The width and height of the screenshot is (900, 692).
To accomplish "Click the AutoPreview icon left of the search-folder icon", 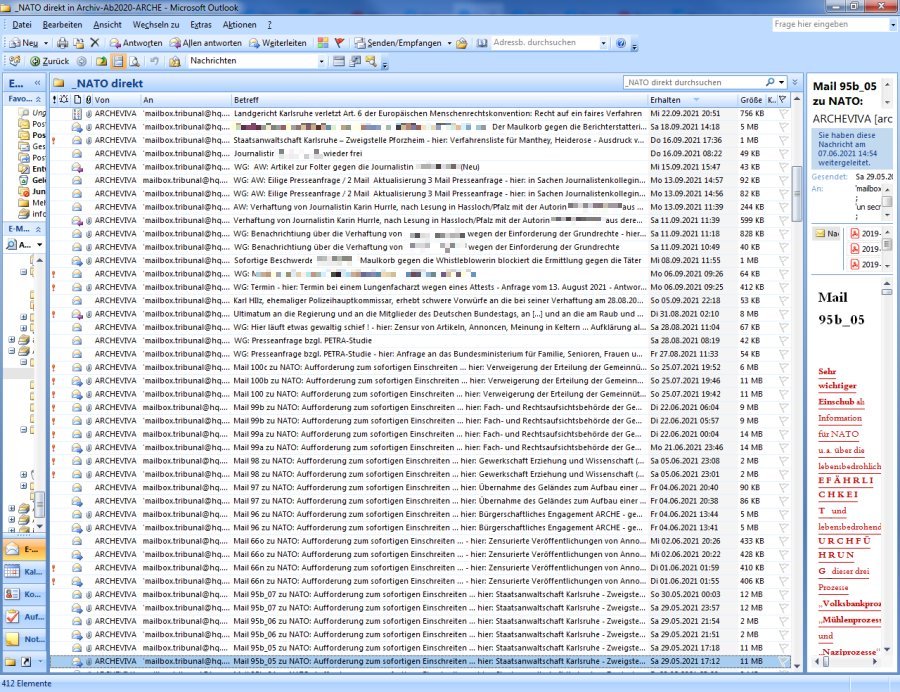I will click(x=355, y=61).
